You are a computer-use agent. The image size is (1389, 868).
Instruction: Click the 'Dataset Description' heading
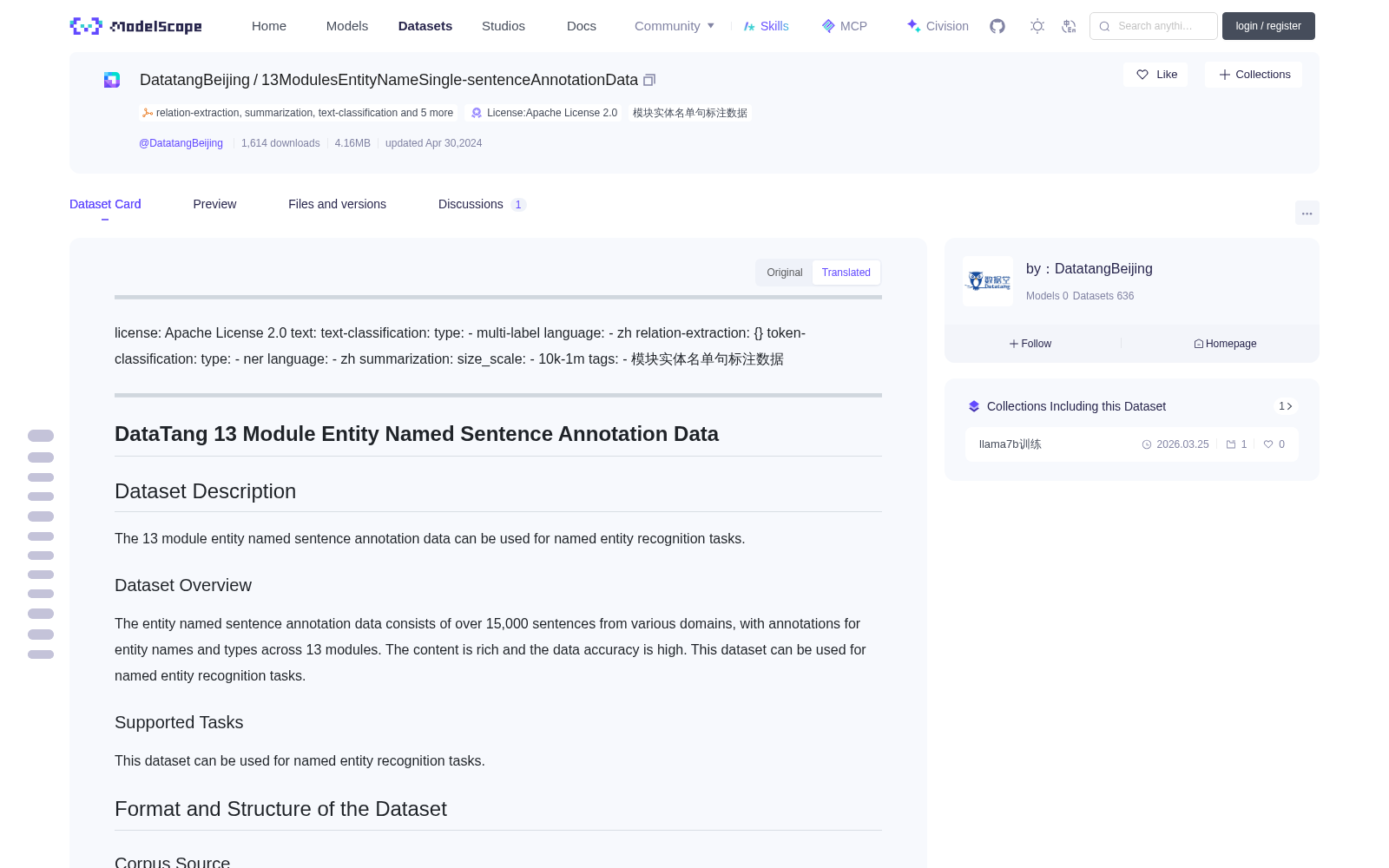[x=206, y=491]
